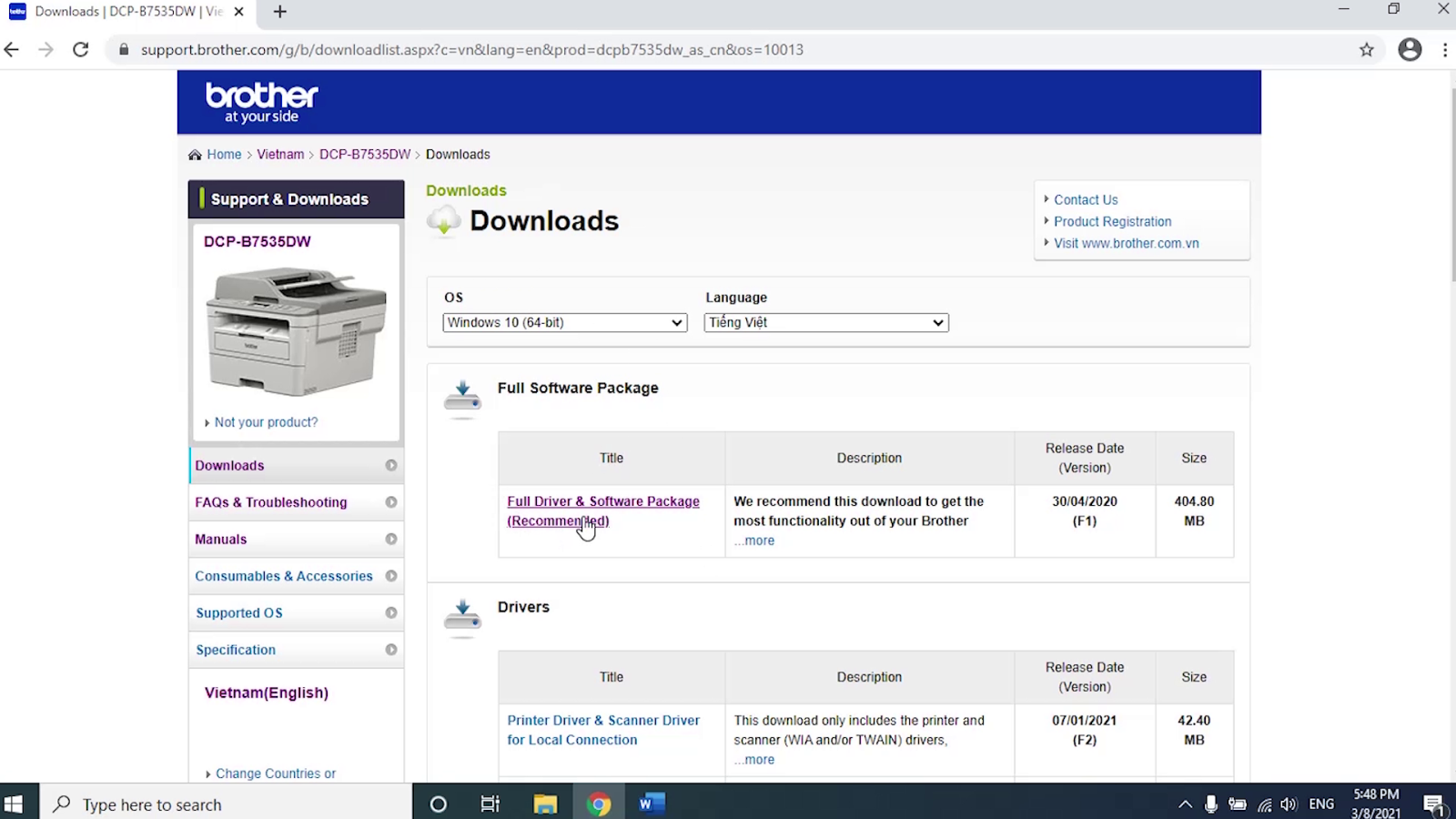Switch to the FAQs & Troubleshooting section
Image resolution: width=1456 pixels, height=819 pixels.
[x=270, y=501]
